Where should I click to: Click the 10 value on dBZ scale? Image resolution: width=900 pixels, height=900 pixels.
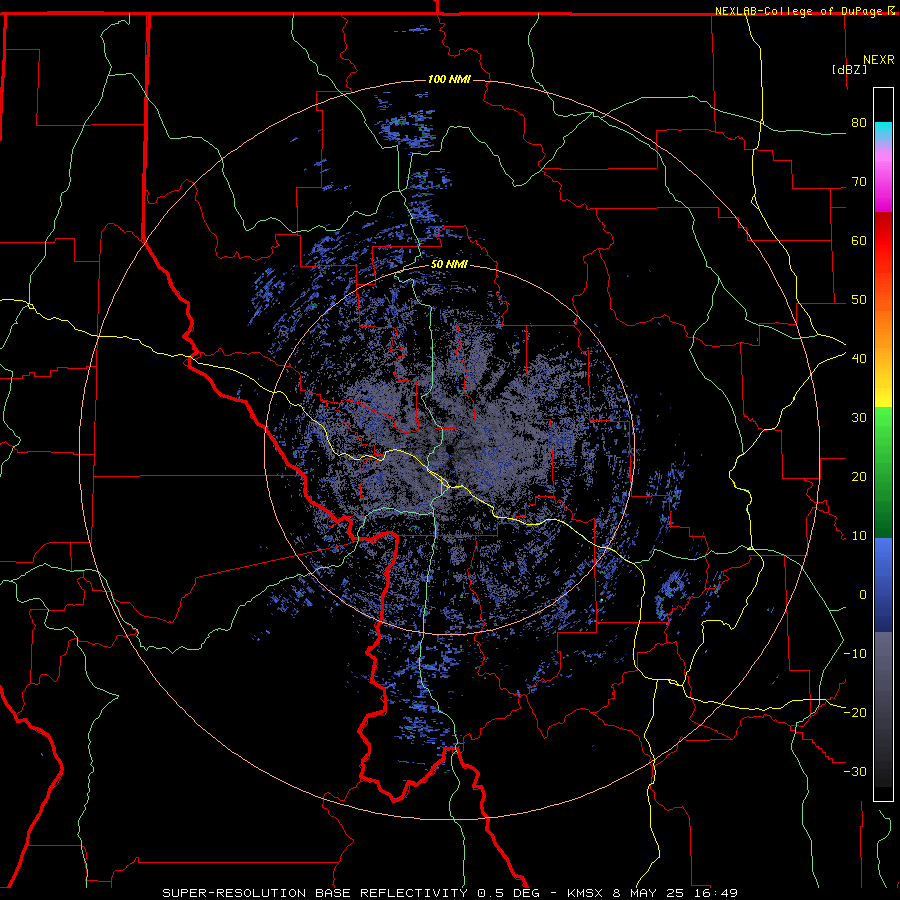pyautogui.click(x=859, y=536)
